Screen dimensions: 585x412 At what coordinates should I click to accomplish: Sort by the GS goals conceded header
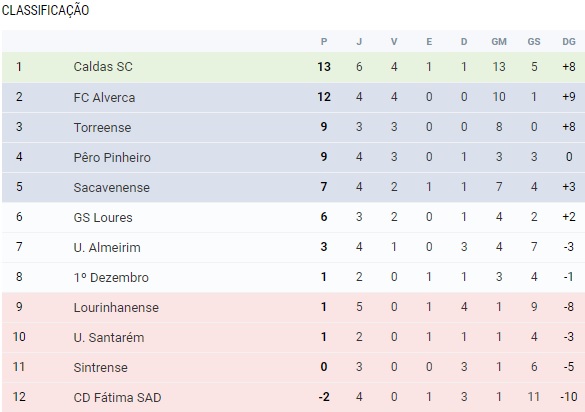click(534, 41)
